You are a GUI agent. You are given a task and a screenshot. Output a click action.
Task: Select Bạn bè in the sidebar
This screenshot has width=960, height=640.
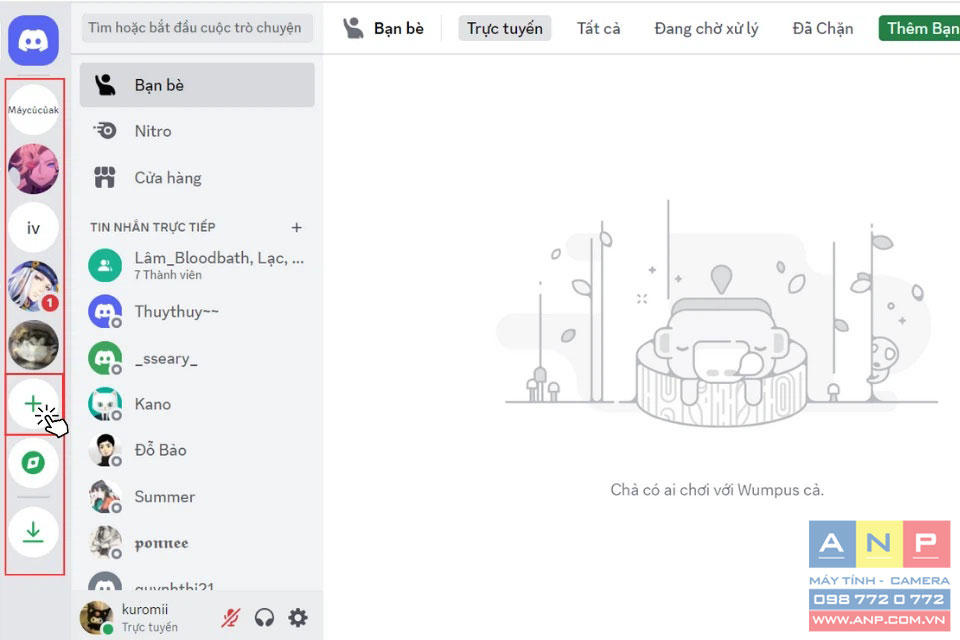coord(197,85)
